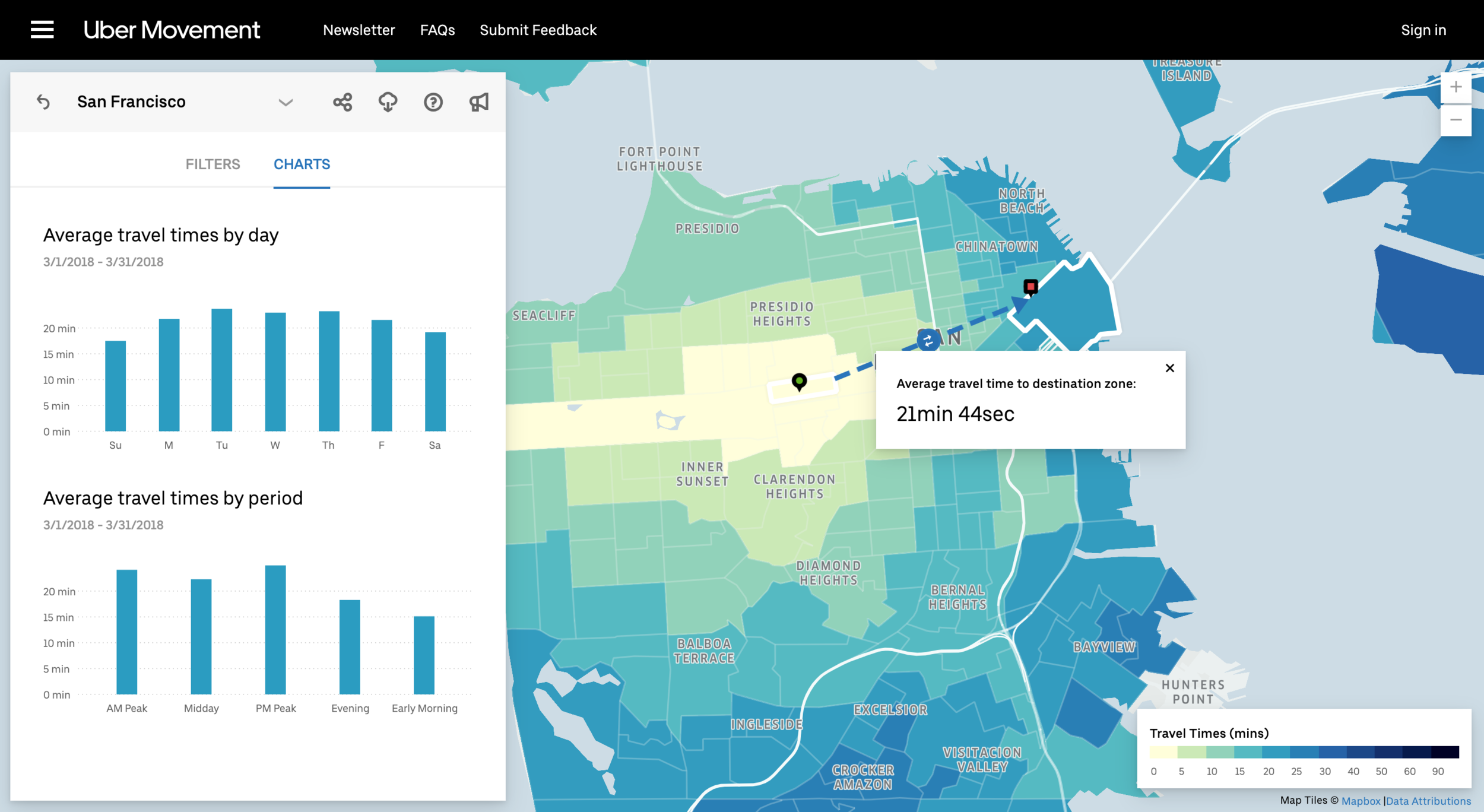The height and width of the screenshot is (812, 1484).
Task: Select the CHARTS tab
Action: coord(302,164)
